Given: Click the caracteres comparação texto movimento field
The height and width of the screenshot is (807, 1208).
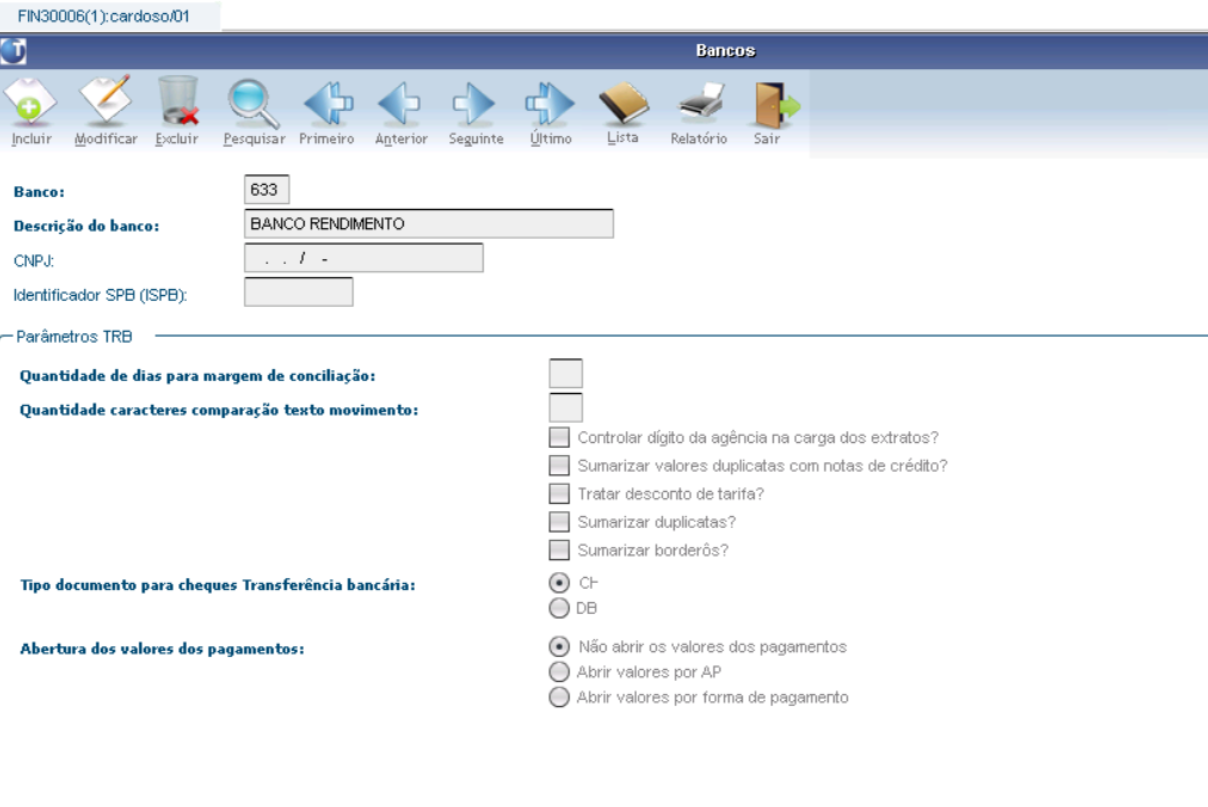Looking at the screenshot, I should (565, 407).
